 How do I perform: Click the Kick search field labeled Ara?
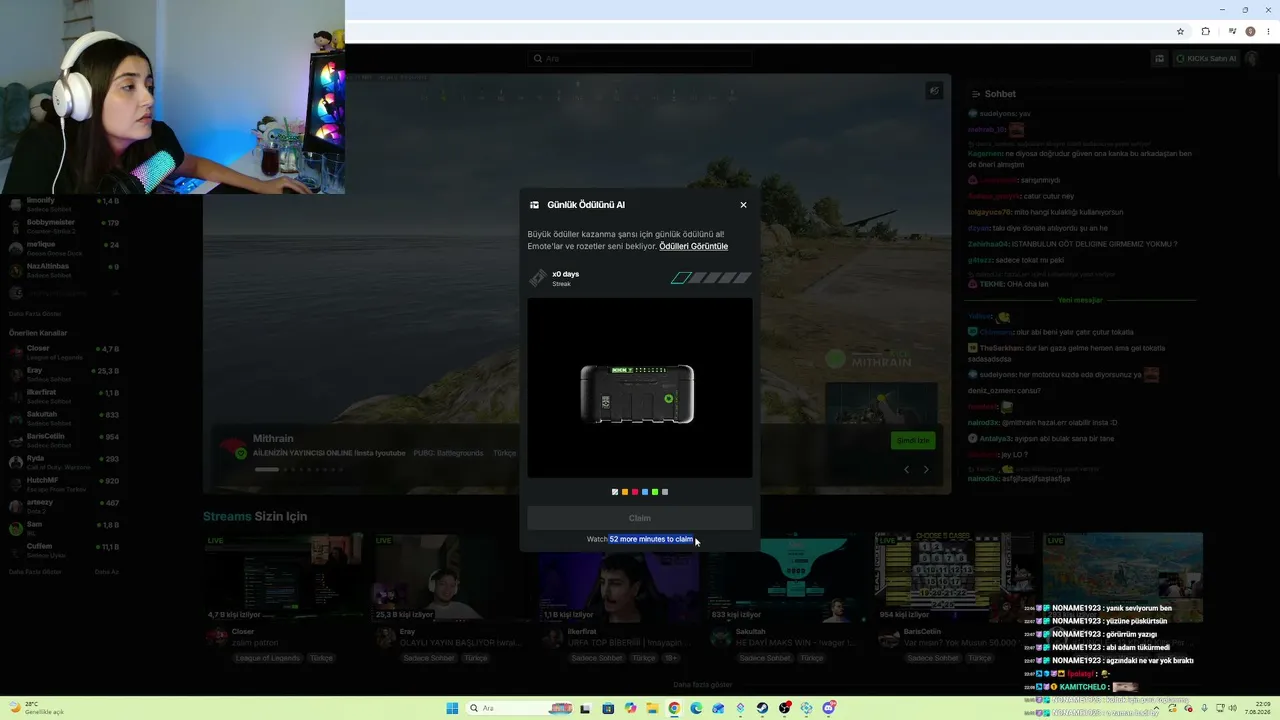pyautogui.click(x=640, y=59)
